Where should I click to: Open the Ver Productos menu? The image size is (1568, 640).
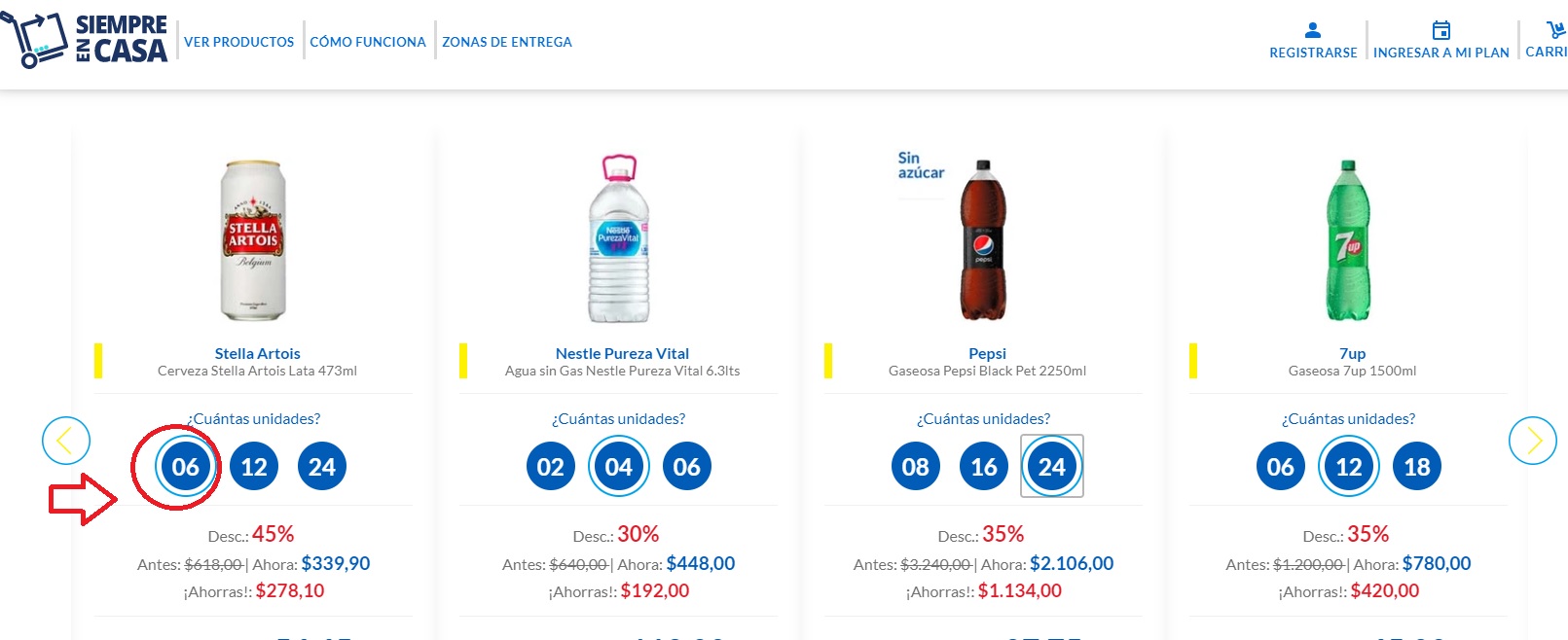point(238,42)
